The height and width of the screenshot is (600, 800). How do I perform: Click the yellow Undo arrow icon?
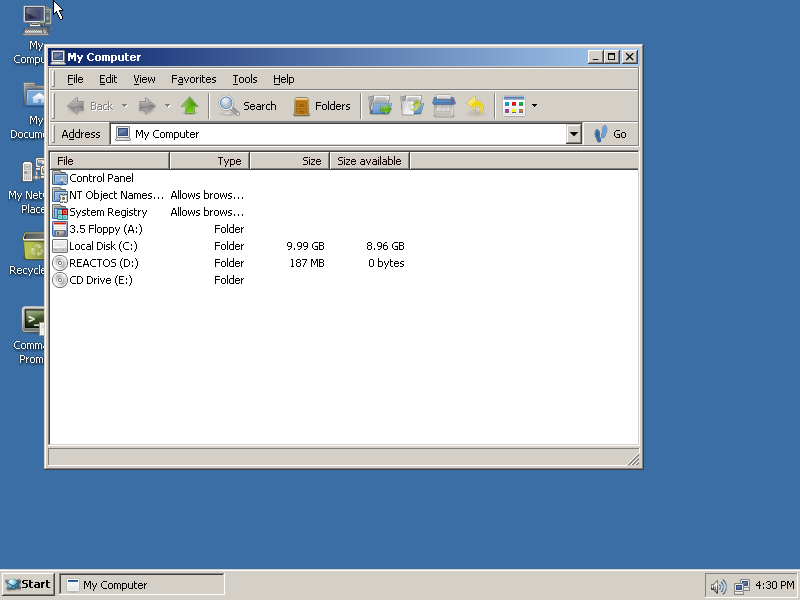click(x=476, y=106)
